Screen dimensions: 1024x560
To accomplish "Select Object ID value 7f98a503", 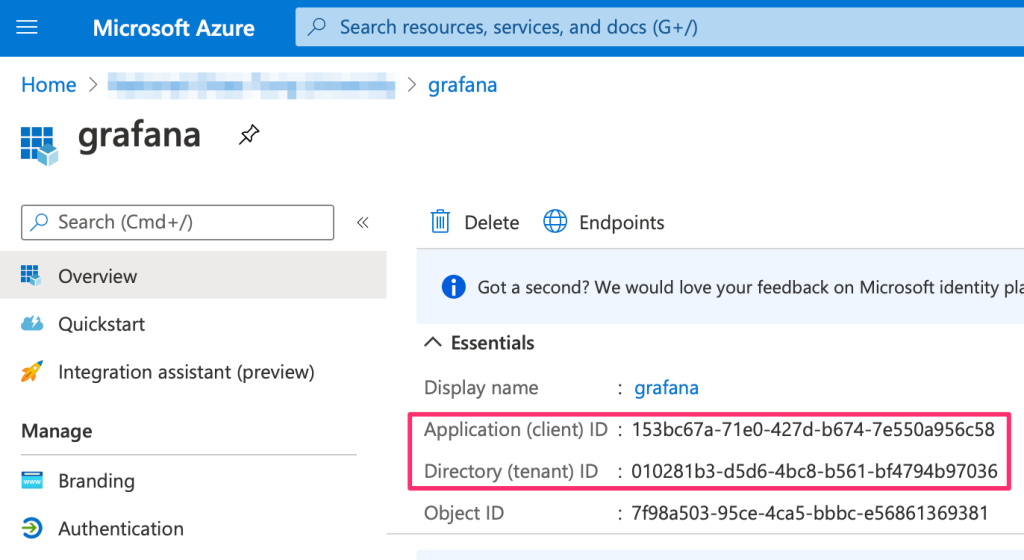I will tap(810, 513).
